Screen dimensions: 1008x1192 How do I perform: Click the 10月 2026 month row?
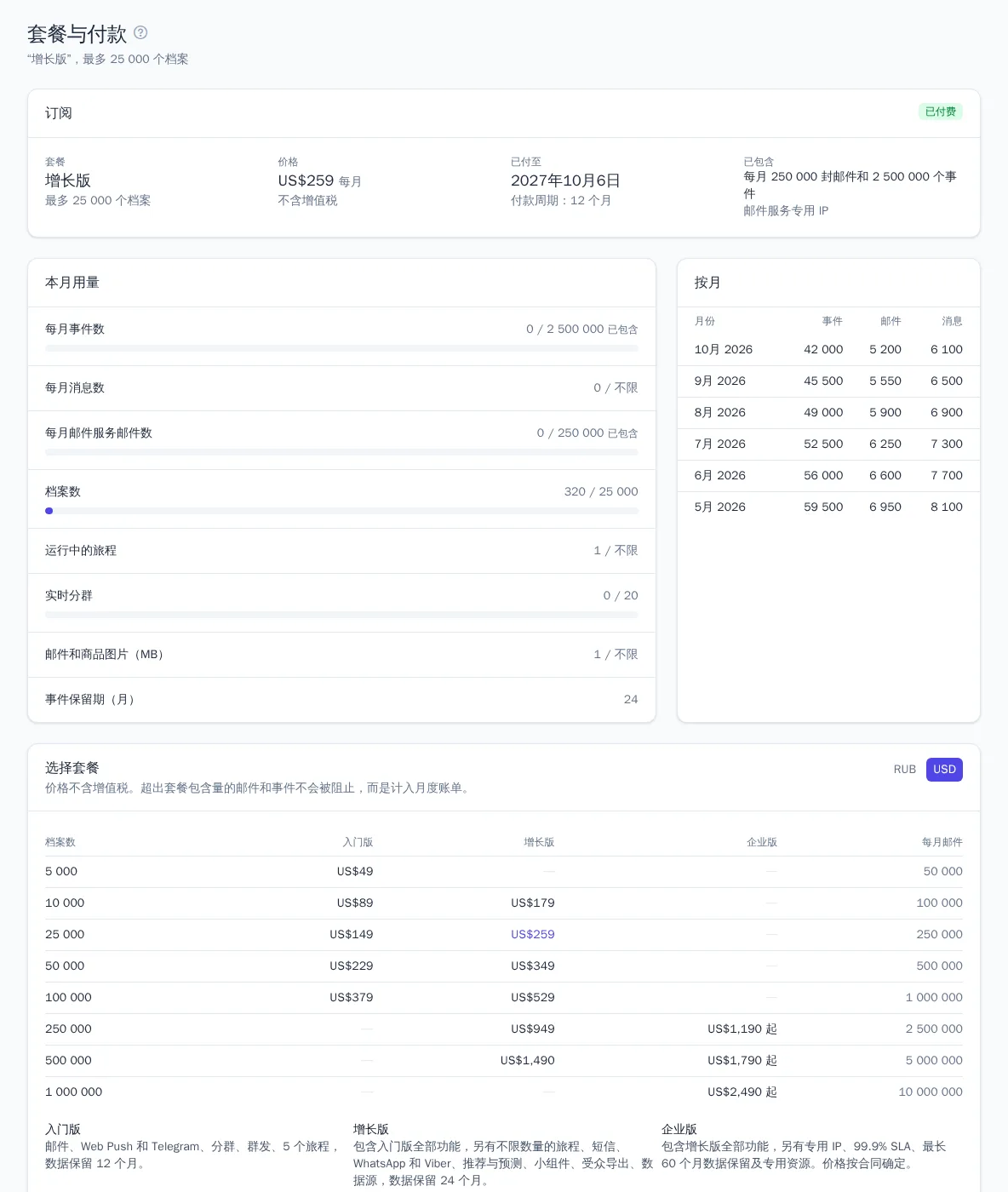[x=828, y=349]
